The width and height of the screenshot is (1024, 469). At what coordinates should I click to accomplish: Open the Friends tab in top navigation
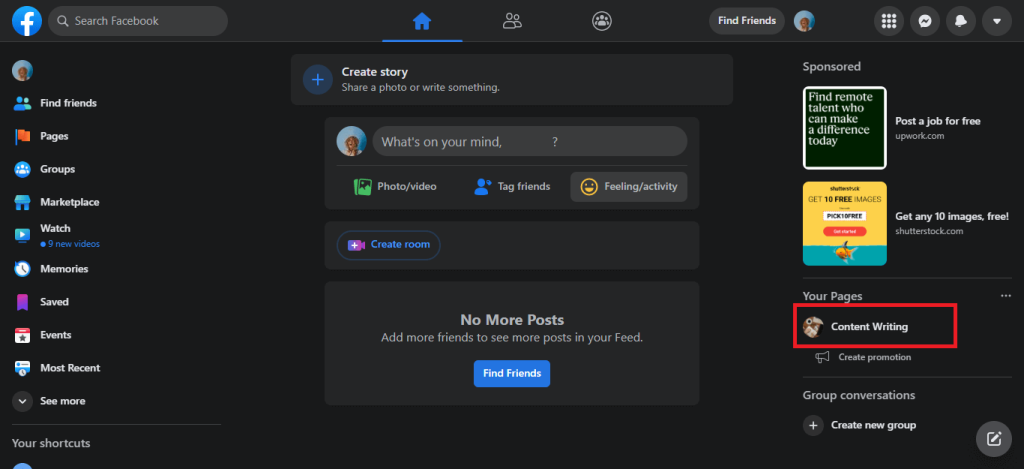point(512,22)
